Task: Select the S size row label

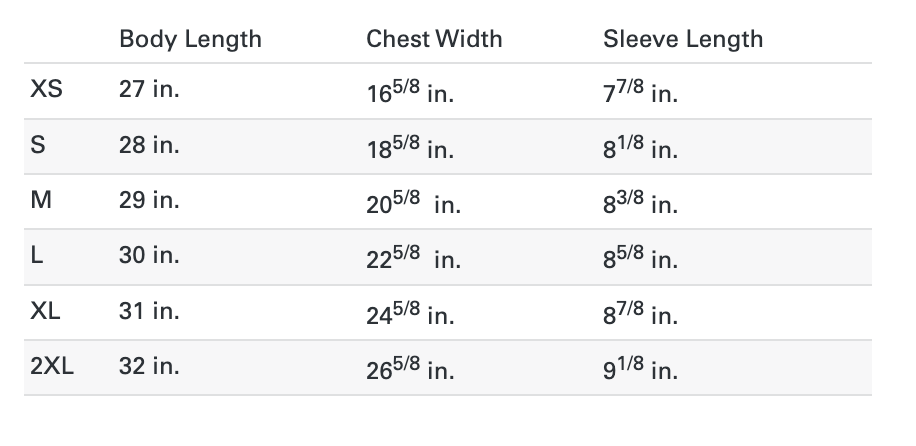Action: coord(37,144)
